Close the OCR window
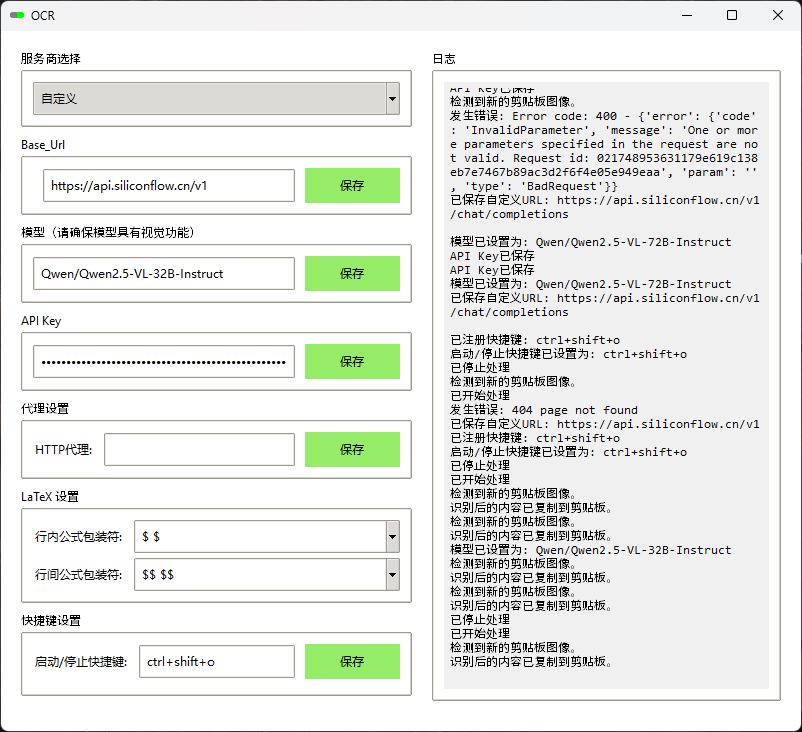 point(778,15)
